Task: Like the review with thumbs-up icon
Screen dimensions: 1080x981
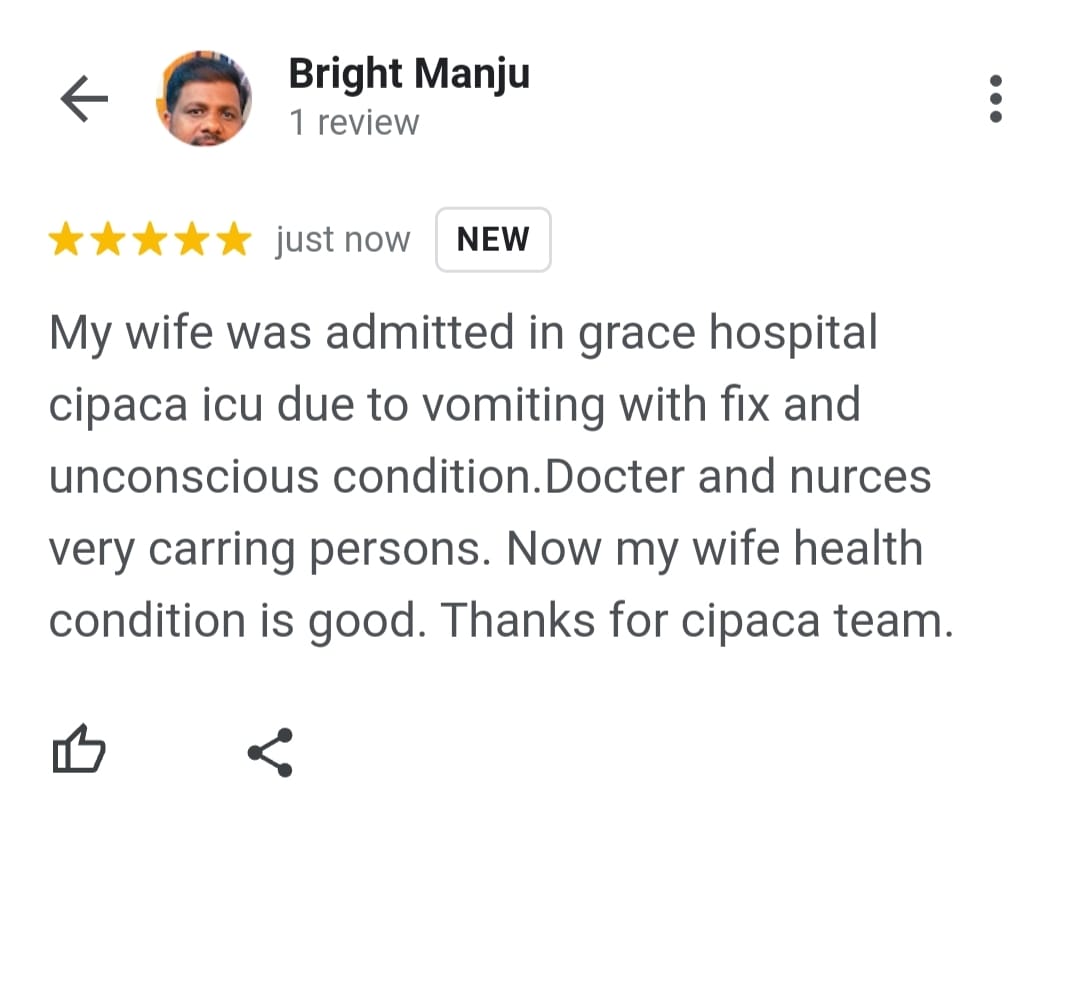Action: [x=78, y=750]
